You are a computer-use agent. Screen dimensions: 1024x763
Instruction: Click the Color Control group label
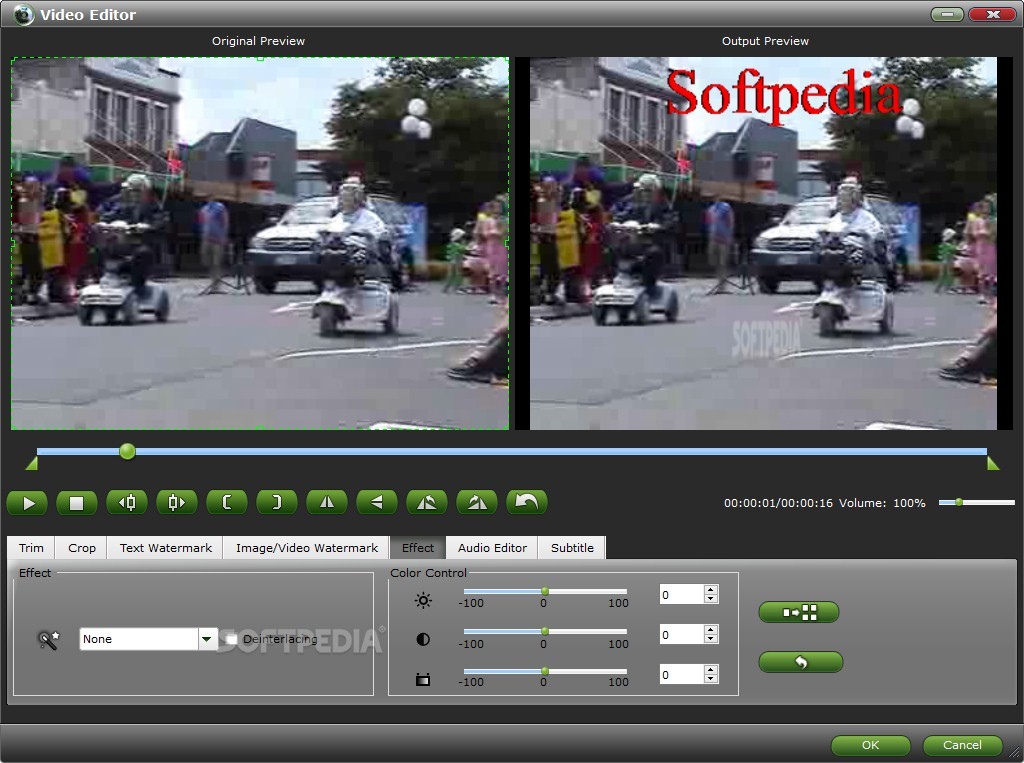pyautogui.click(x=428, y=573)
